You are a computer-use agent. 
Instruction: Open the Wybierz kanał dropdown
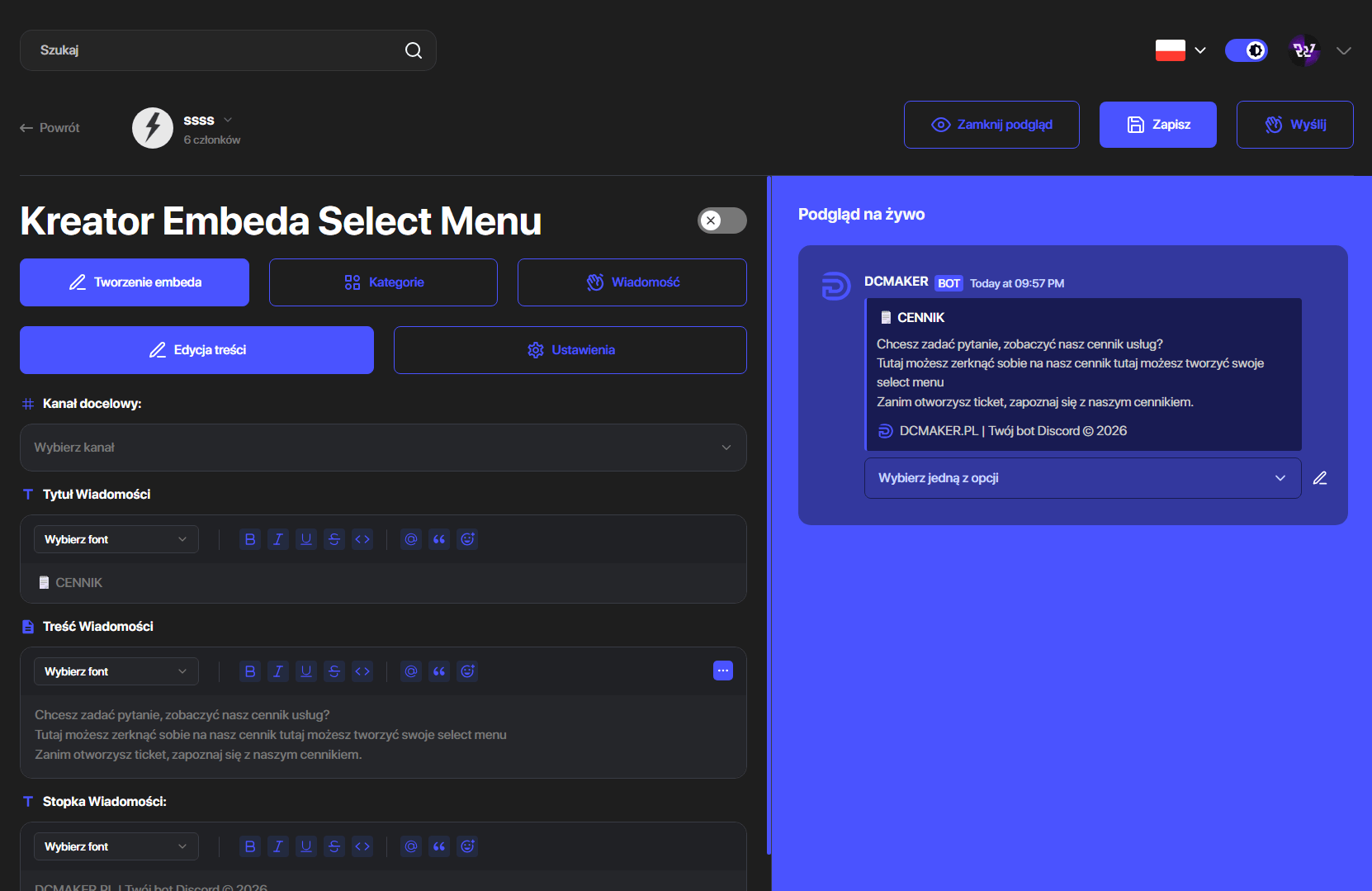383,448
